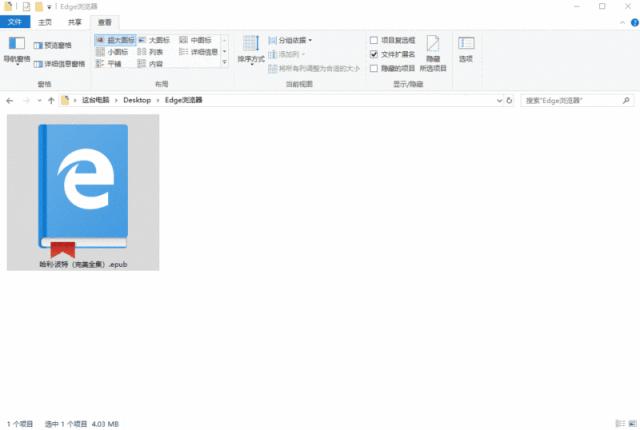The width and height of the screenshot is (640, 430).
Task: Click 隐藏所选项目 (Hide selected items) button
Action: click(433, 53)
